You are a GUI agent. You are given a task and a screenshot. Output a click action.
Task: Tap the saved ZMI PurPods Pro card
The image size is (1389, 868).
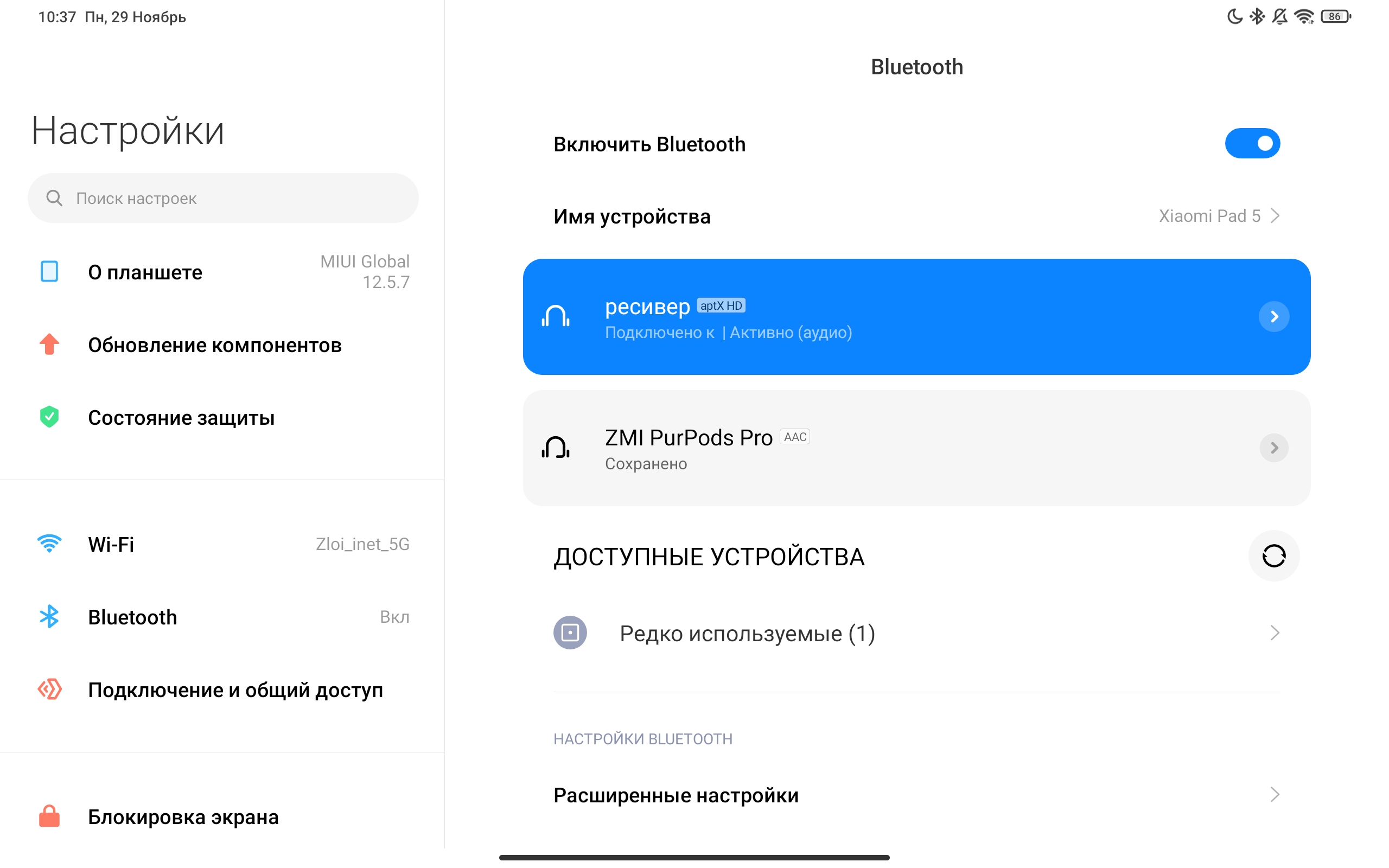tap(861, 448)
